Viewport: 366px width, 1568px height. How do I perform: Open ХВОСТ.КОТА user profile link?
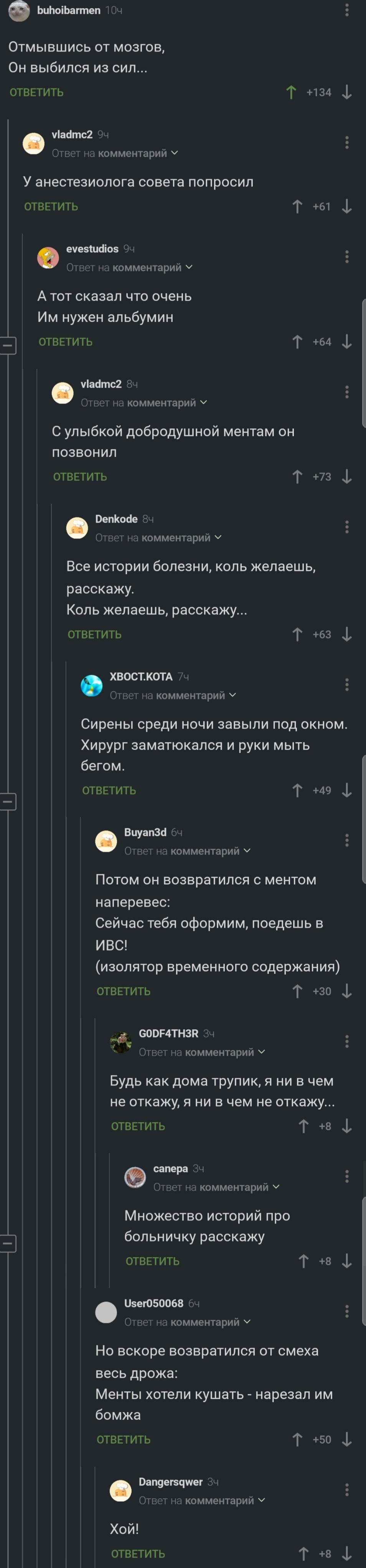pos(141,677)
